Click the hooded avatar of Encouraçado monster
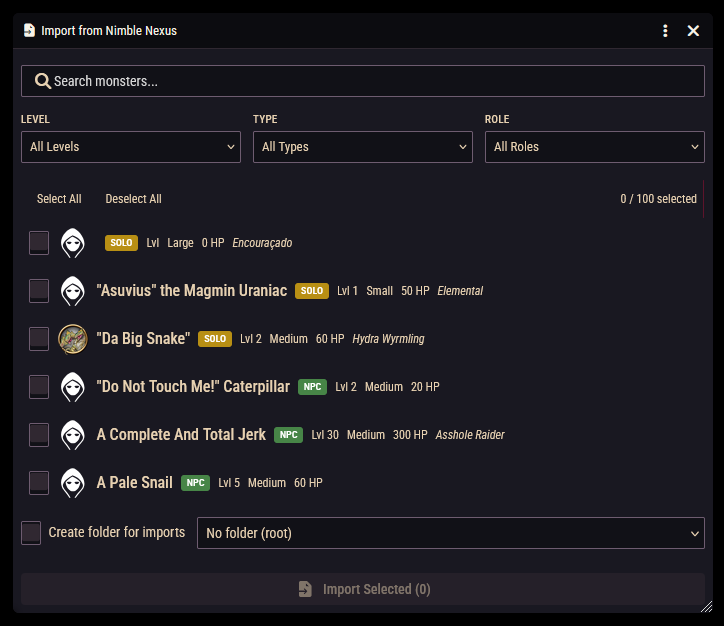Screen dimensions: 724x626 pyautogui.click(x=73, y=243)
